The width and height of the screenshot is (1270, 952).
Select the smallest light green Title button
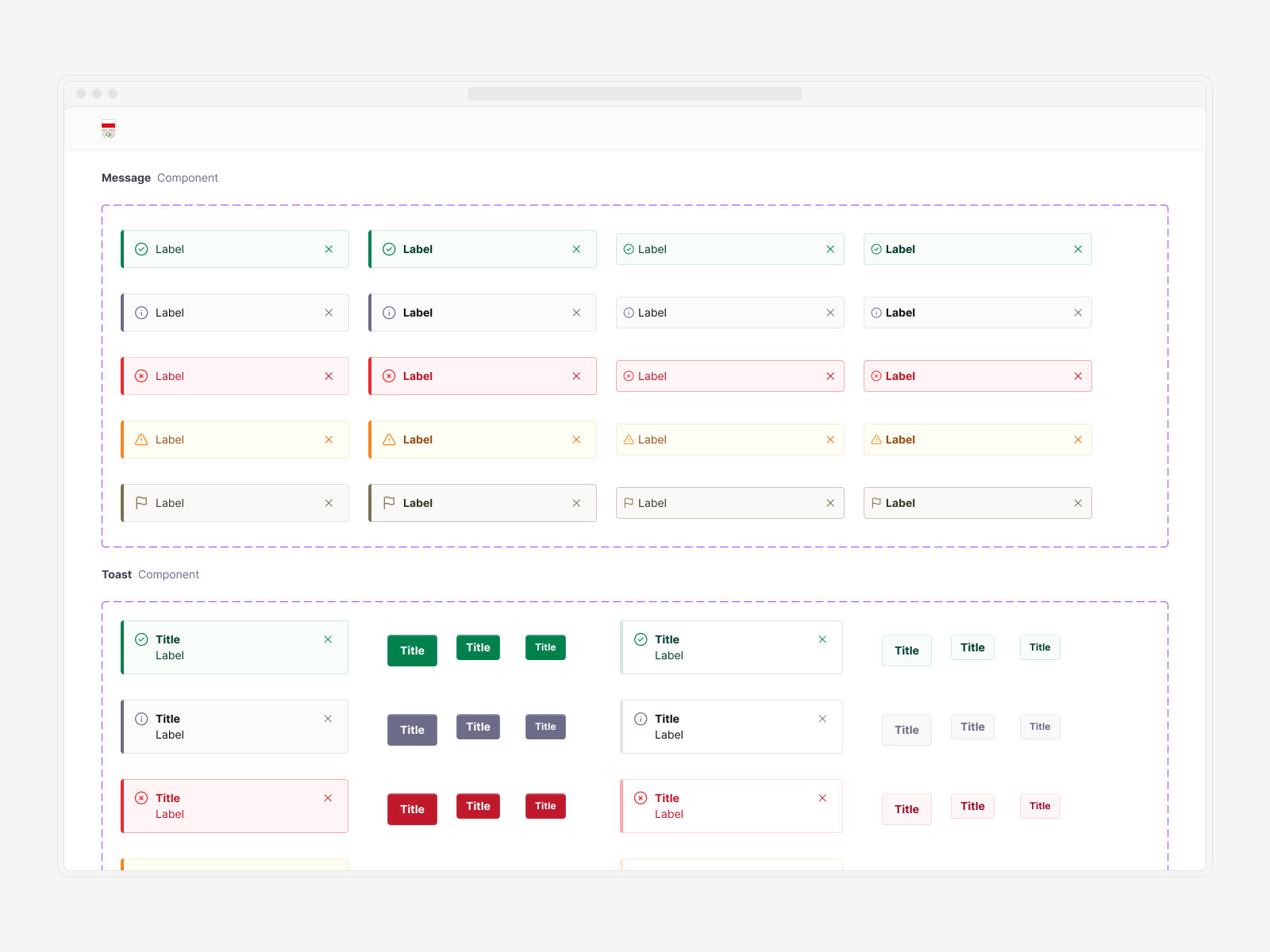click(x=1040, y=647)
